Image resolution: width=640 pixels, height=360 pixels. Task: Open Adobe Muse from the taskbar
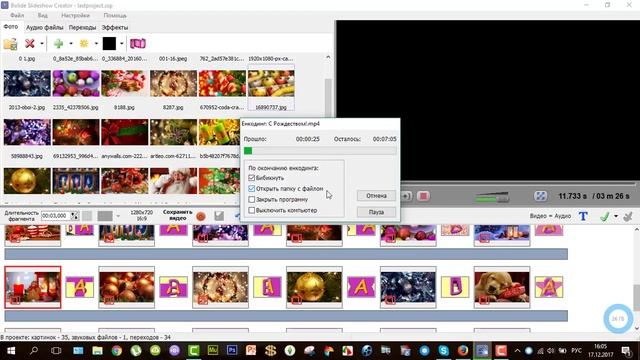213,351
